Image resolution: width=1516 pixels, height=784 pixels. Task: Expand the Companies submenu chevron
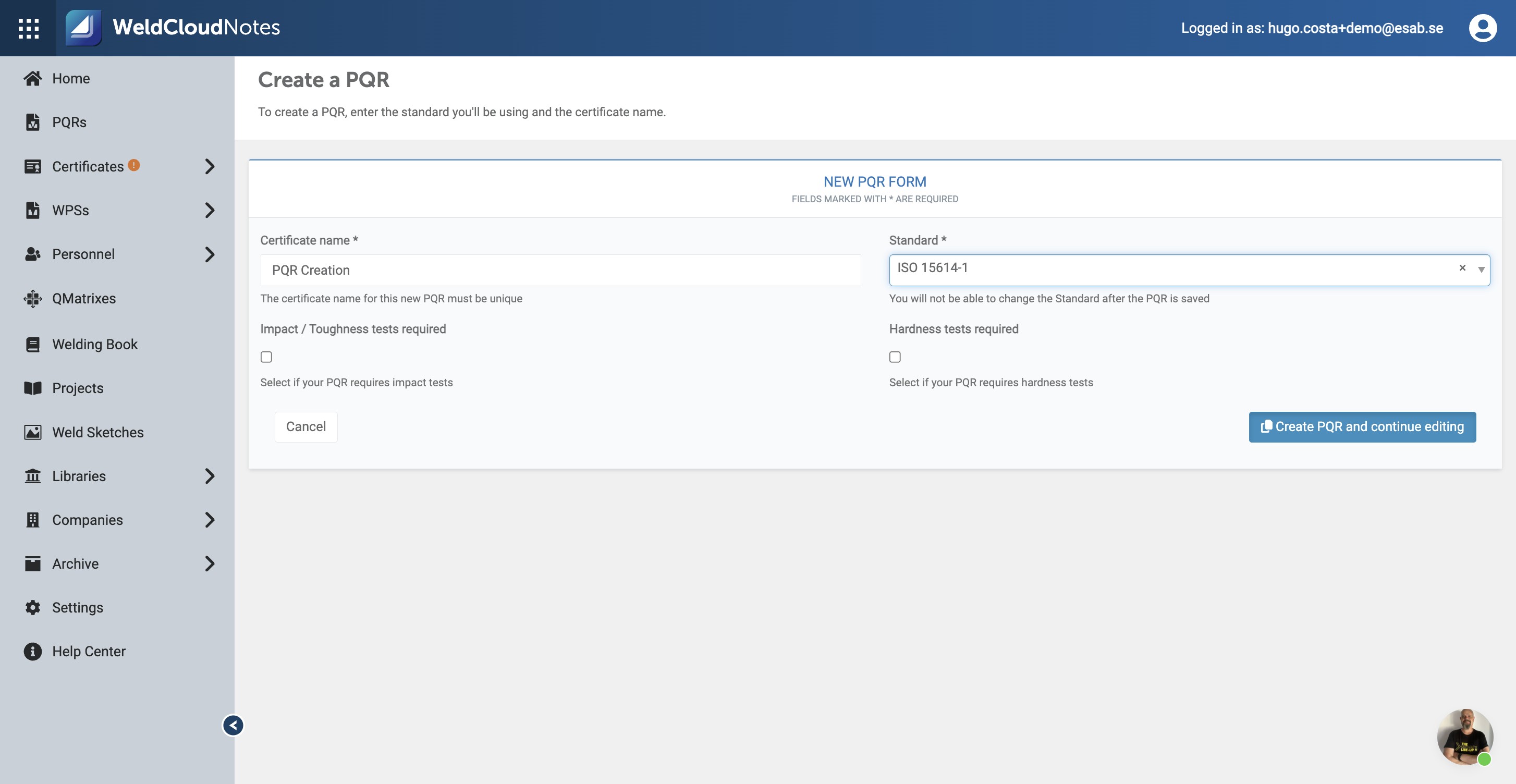[x=210, y=520]
